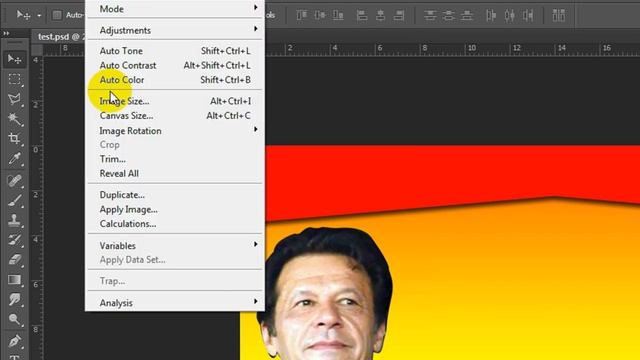The height and width of the screenshot is (360, 640).
Task: Select the Gradient tool
Action: (x=14, y=280)
